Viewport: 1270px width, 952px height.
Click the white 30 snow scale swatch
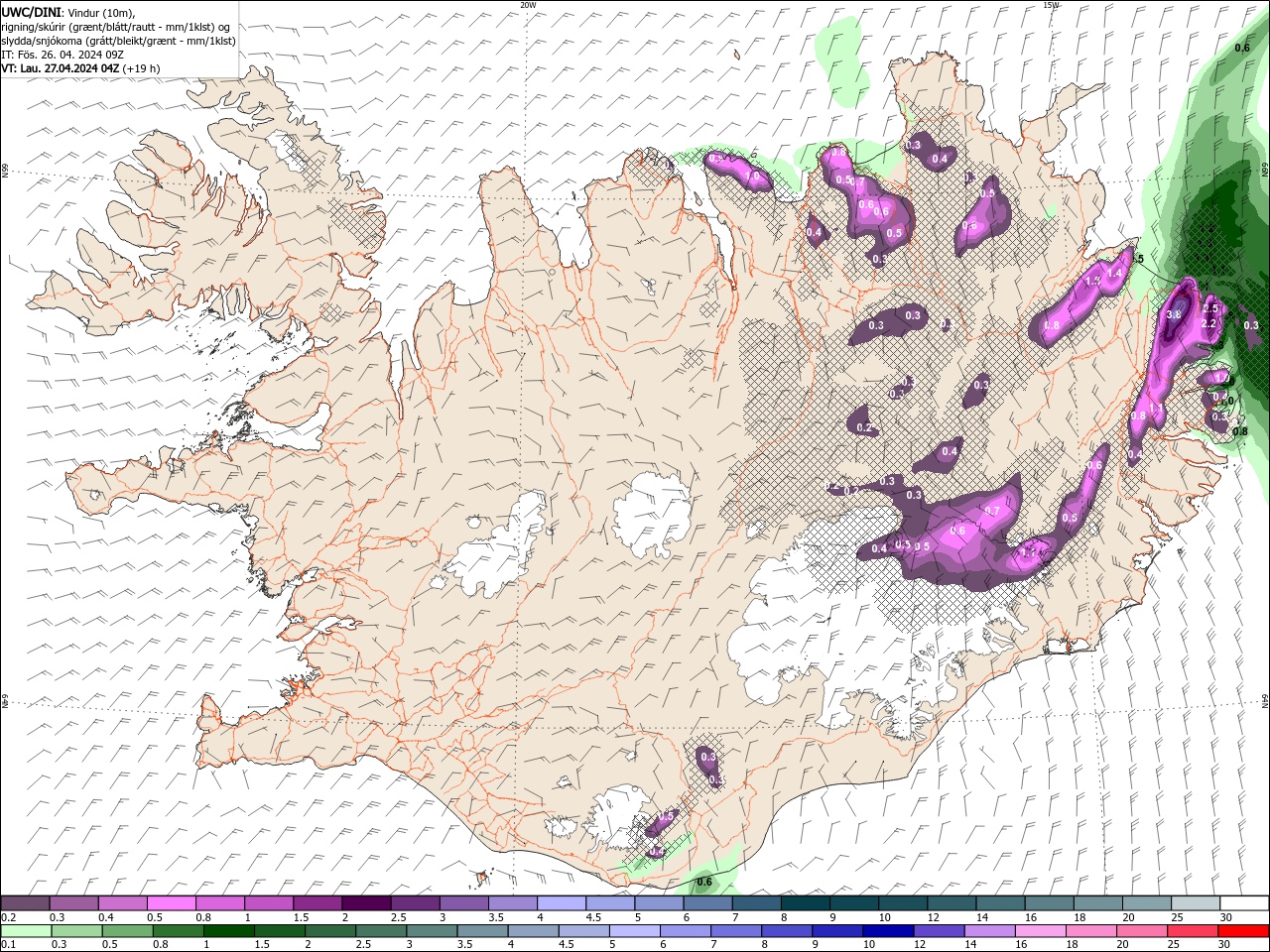click(x=1243, y=903)
